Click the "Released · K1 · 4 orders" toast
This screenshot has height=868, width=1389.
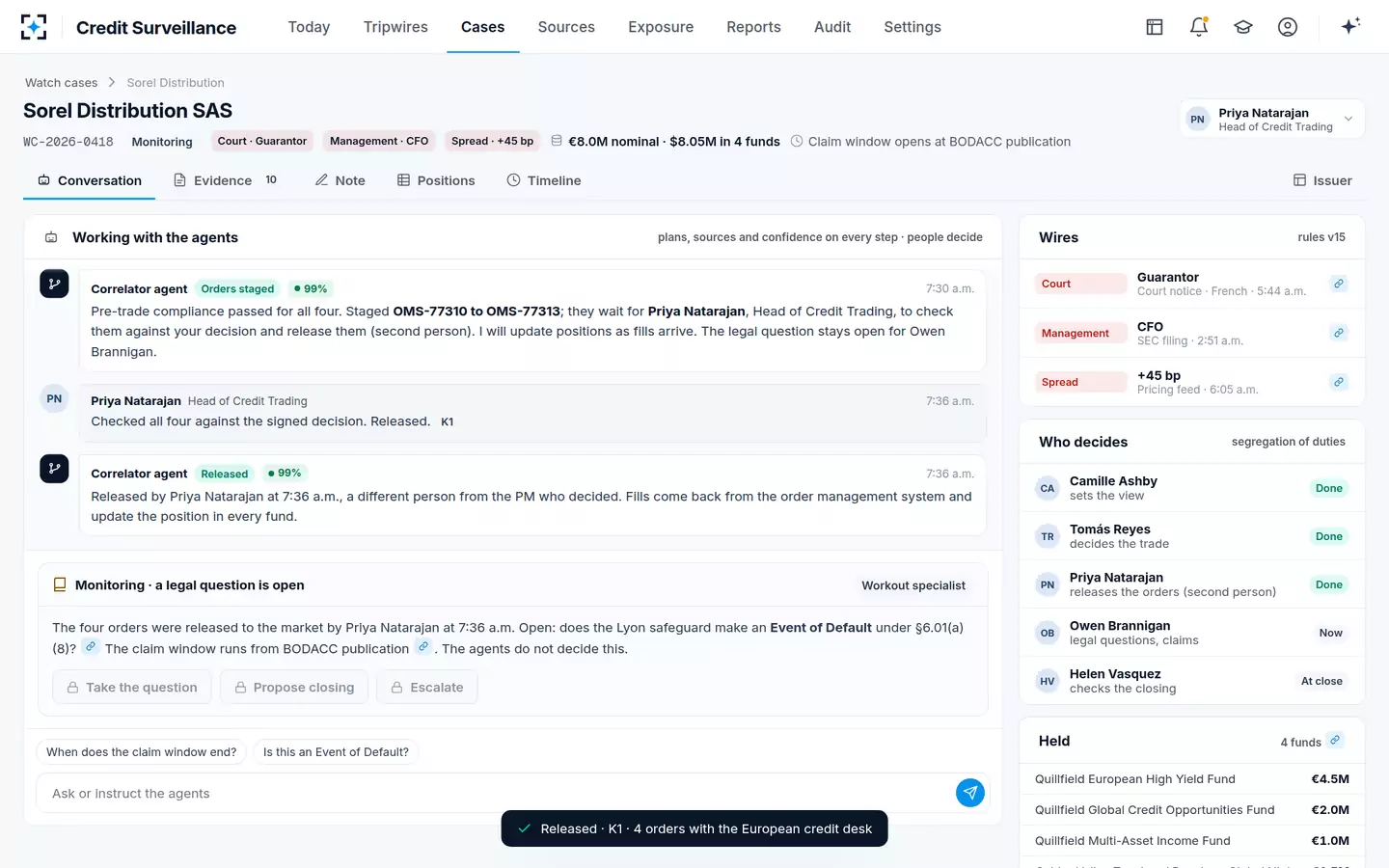pos(694,828)
